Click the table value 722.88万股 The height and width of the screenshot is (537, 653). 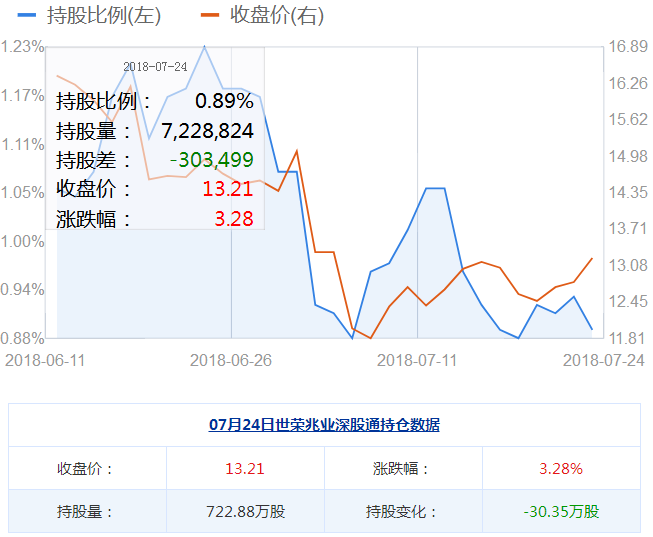(246, 512)
